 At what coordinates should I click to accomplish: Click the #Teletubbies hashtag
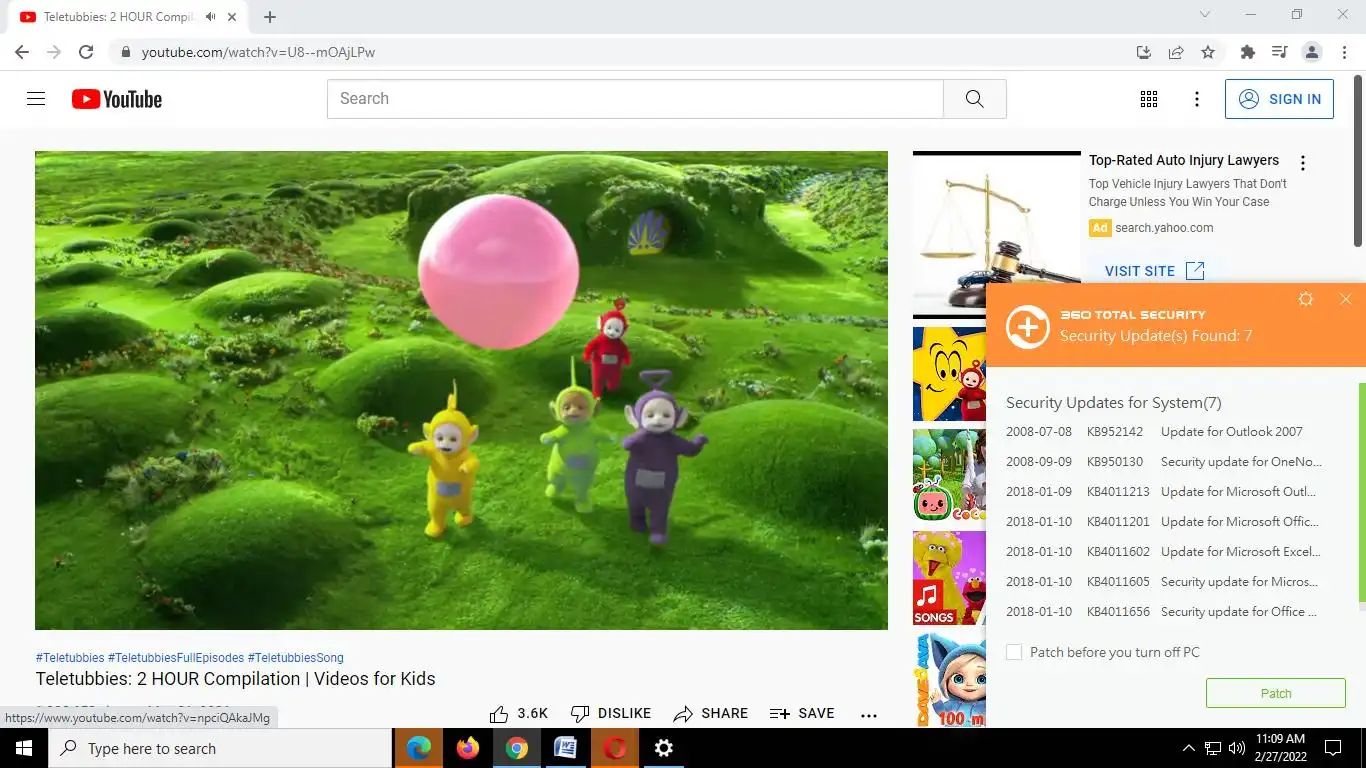[70, 658]
